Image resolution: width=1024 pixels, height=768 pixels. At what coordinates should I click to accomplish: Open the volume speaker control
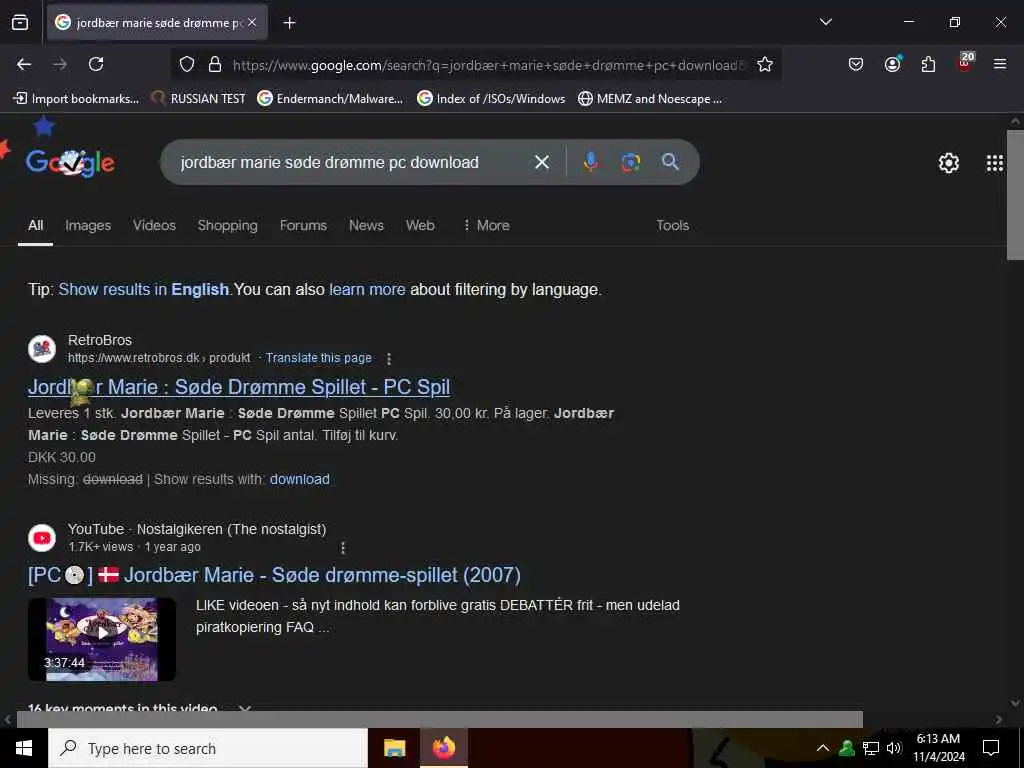point(894,748)
